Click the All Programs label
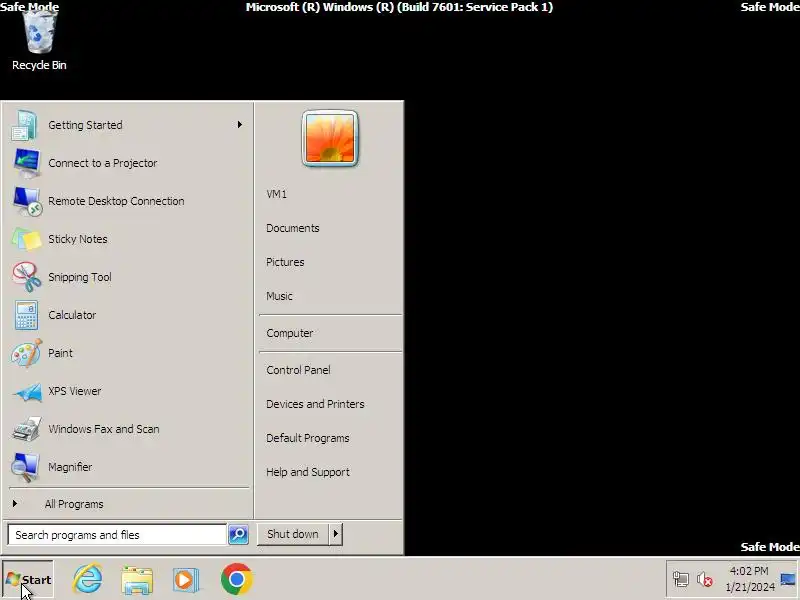This screenshot has height=600, width=800. tap(74, 504)
